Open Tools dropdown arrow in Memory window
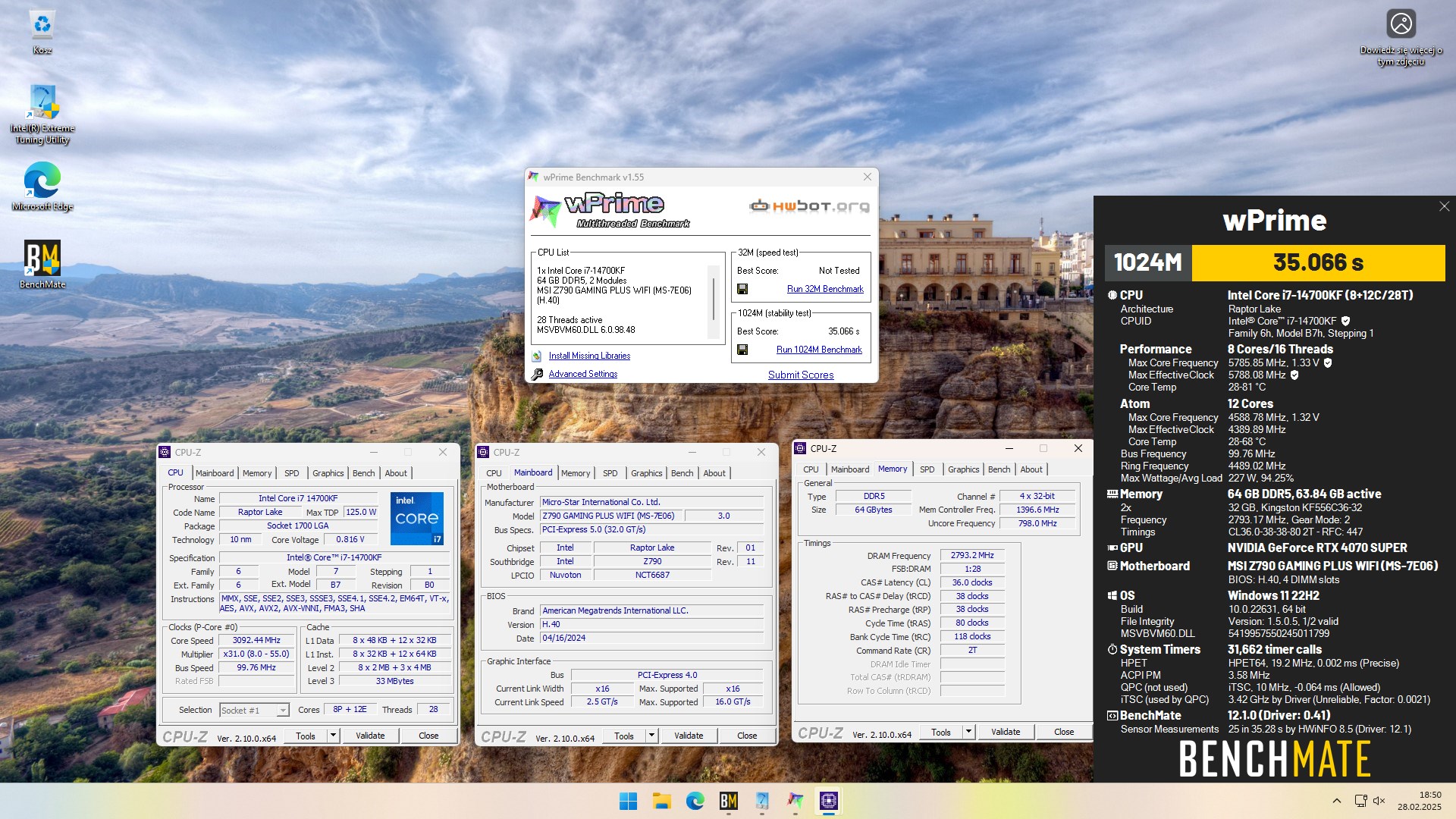 (968, 732)
